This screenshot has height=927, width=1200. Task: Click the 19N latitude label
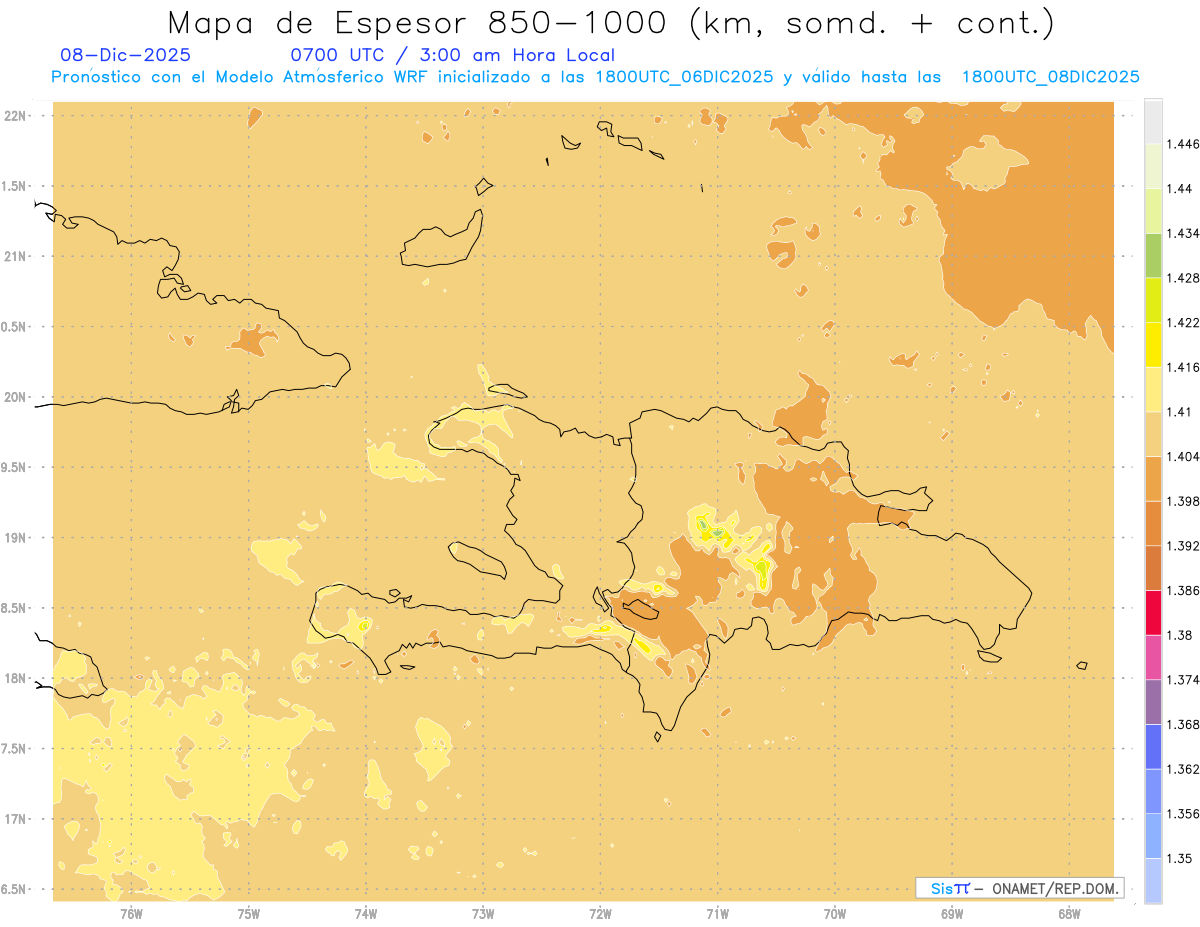point(17,538)
